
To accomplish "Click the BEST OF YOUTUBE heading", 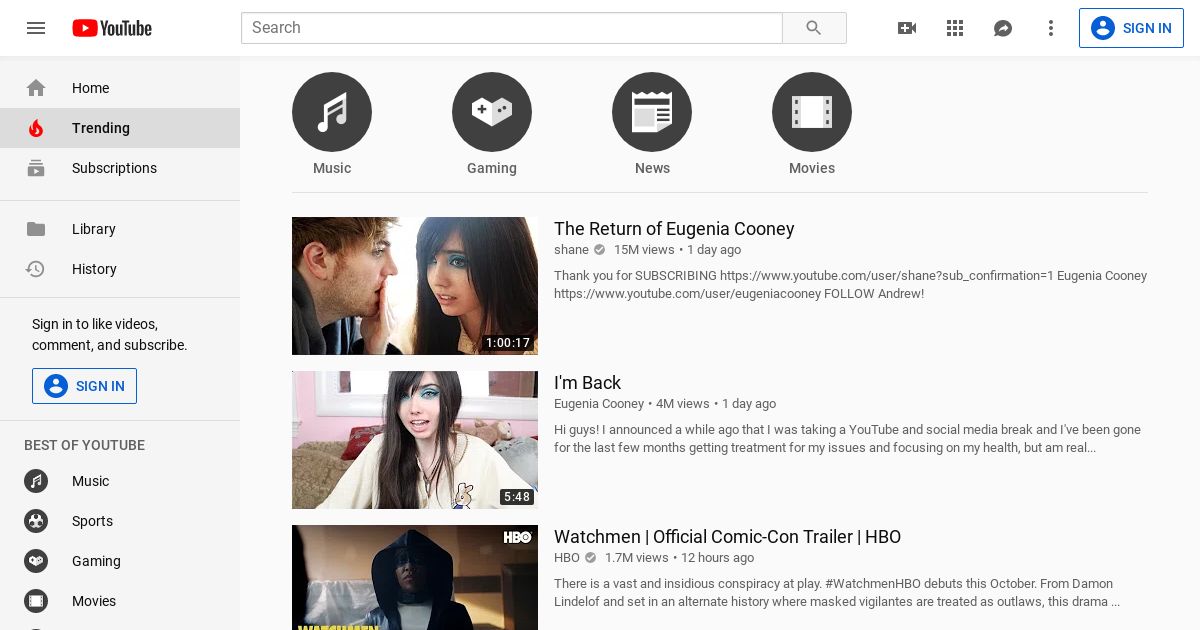I will pos(84,445).
